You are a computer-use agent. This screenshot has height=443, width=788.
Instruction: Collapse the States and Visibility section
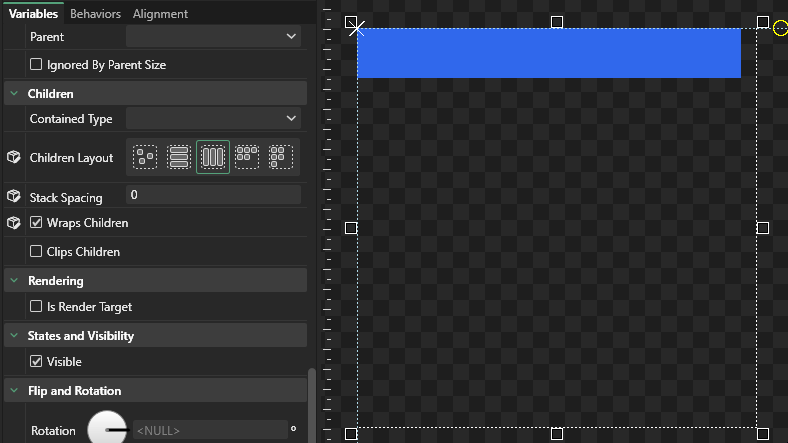pyautogui.click(x=15, y=336)
